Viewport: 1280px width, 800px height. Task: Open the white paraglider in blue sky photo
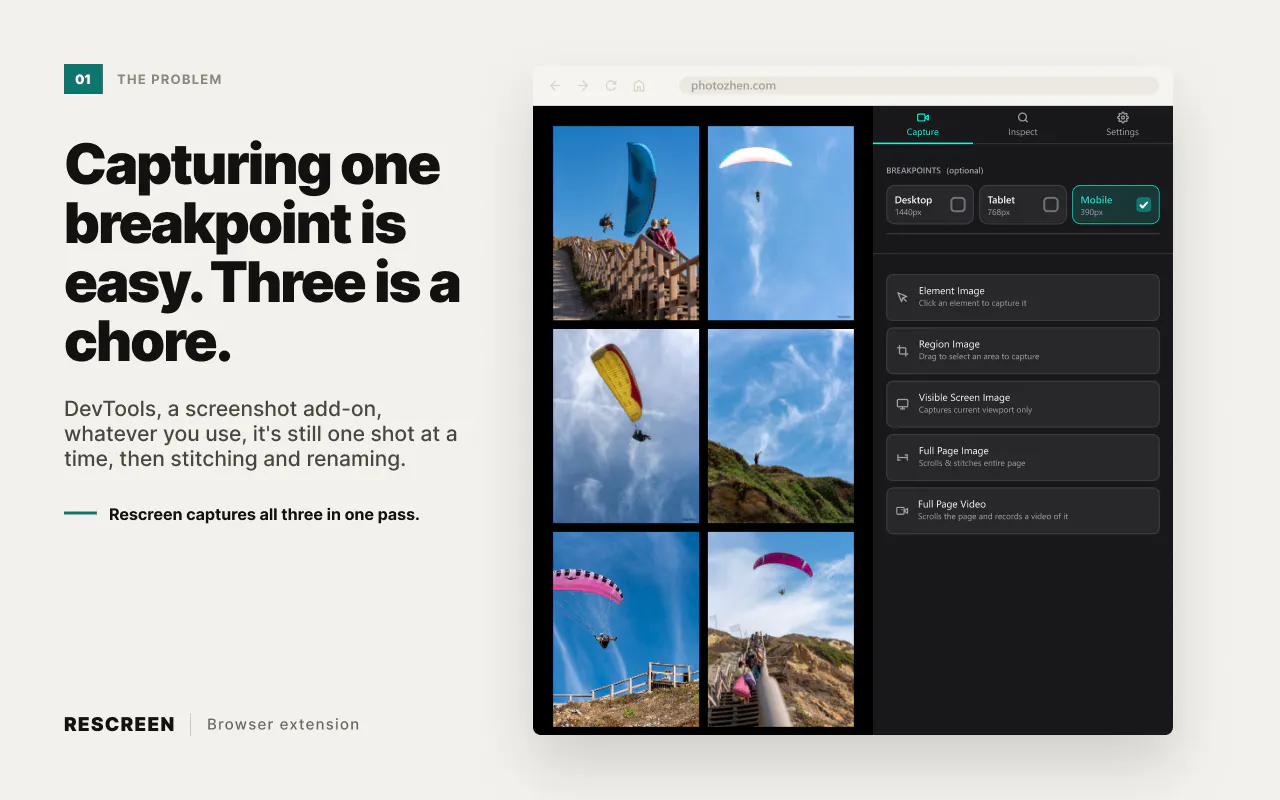[781, 223]
